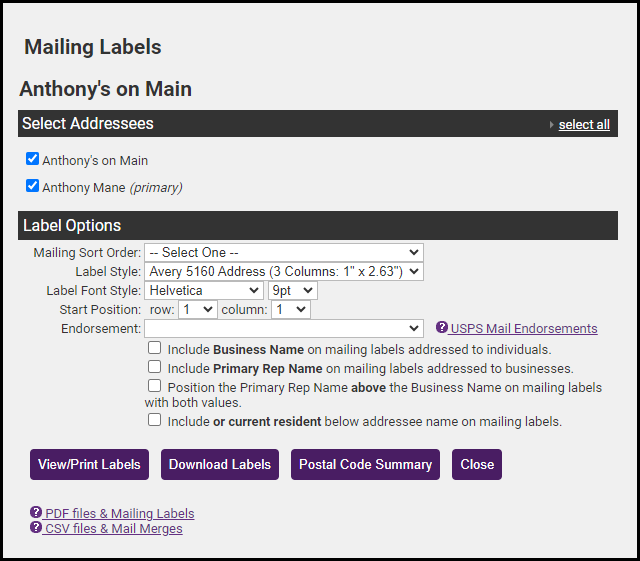Click the Download Labels button
This screenshot has width=640, height=561.
[220, 464]
